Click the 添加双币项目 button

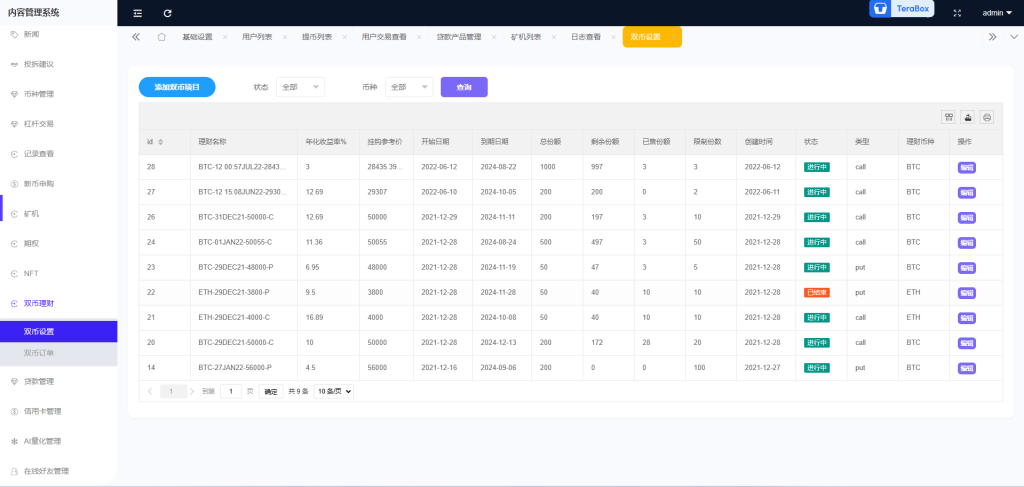177,87
